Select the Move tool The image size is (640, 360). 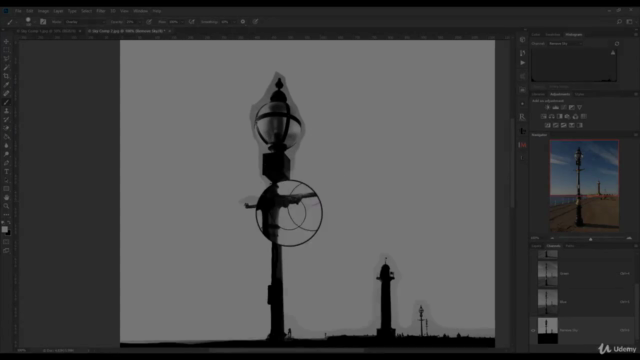[x=6, y=41]
